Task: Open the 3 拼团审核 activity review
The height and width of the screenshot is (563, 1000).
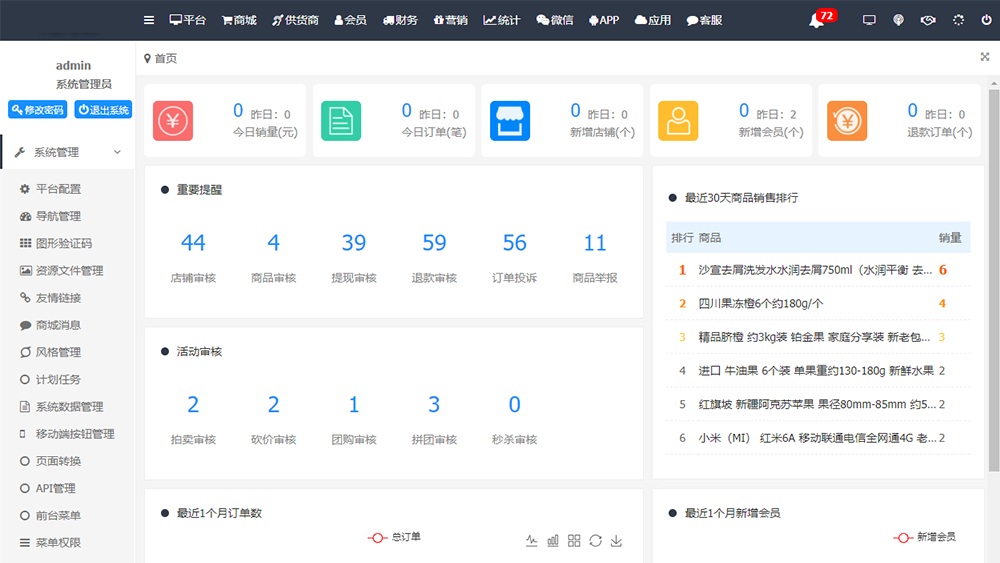Action: [434, 419]
